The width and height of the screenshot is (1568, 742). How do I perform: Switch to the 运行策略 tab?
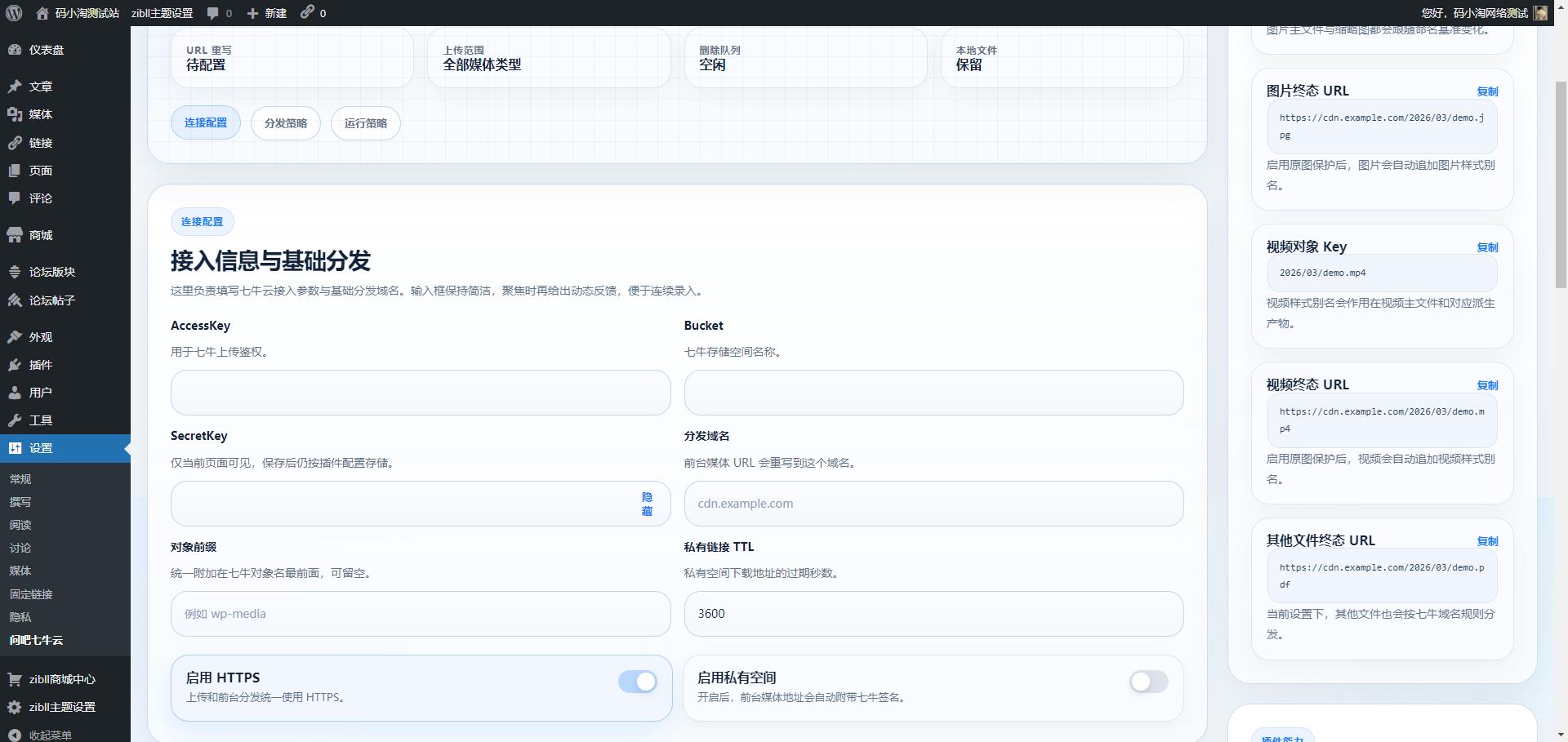365,122
